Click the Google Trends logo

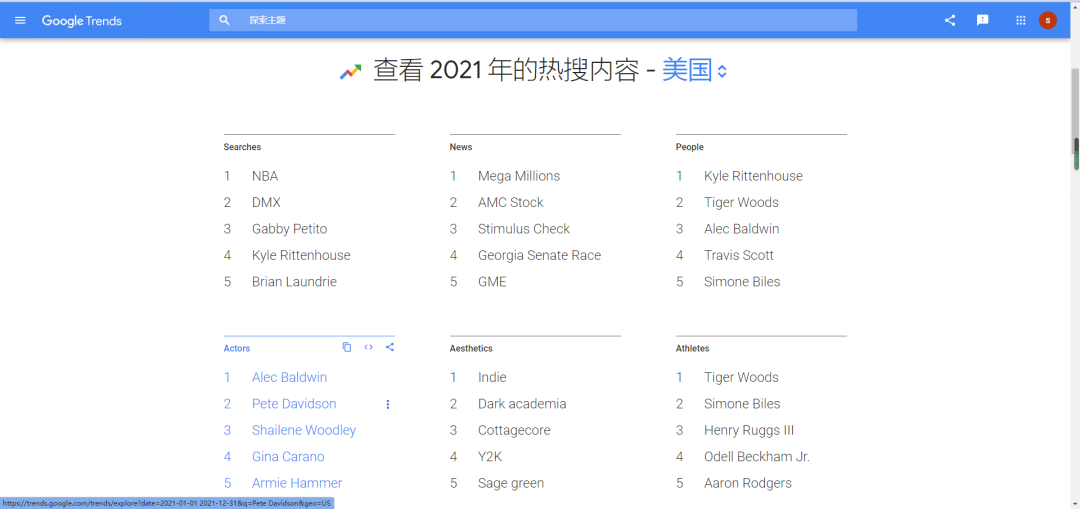tap(82, 21)
